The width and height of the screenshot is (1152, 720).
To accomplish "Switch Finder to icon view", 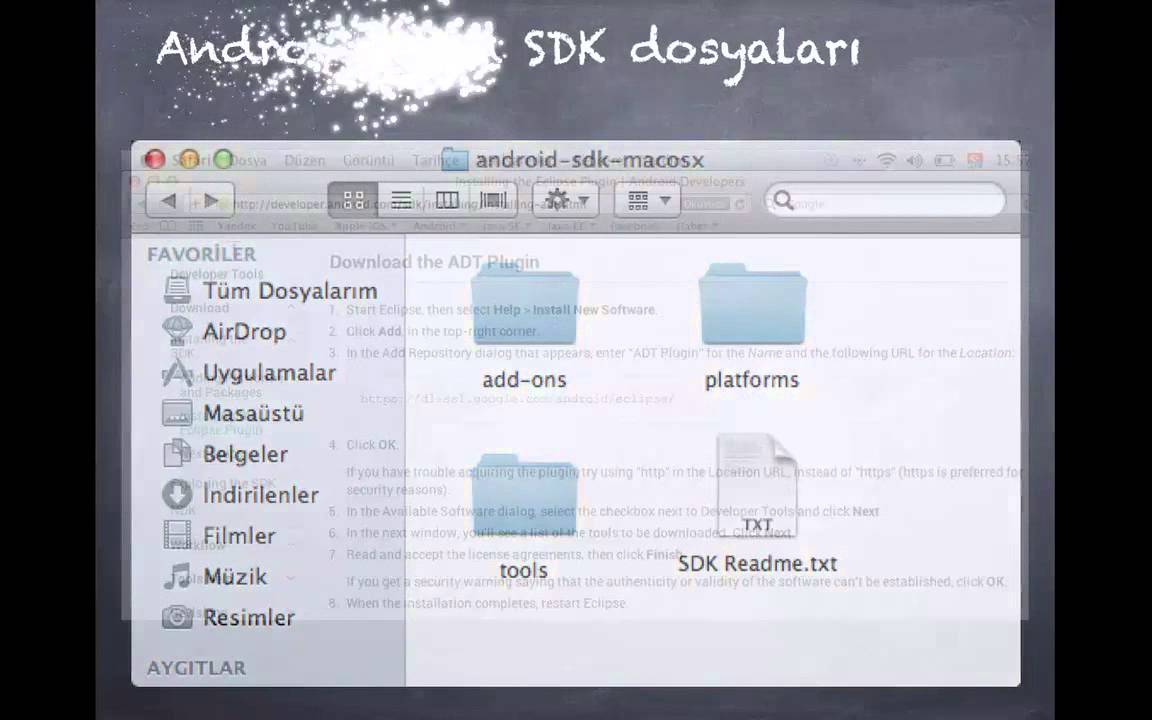I will (353, 200).
